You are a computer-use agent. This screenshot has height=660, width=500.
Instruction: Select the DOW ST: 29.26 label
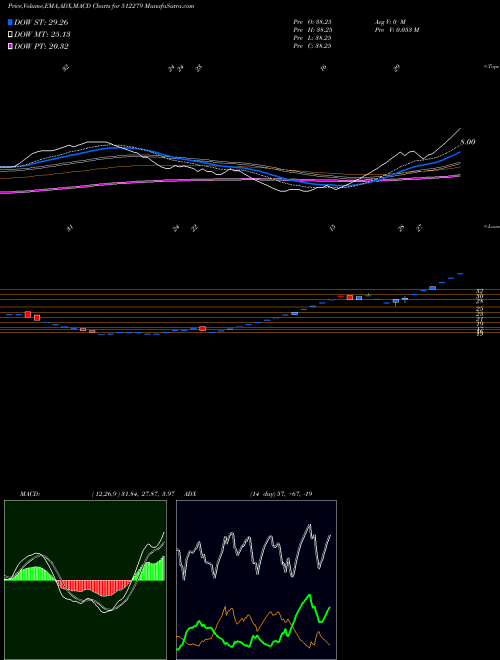[41, 22]
